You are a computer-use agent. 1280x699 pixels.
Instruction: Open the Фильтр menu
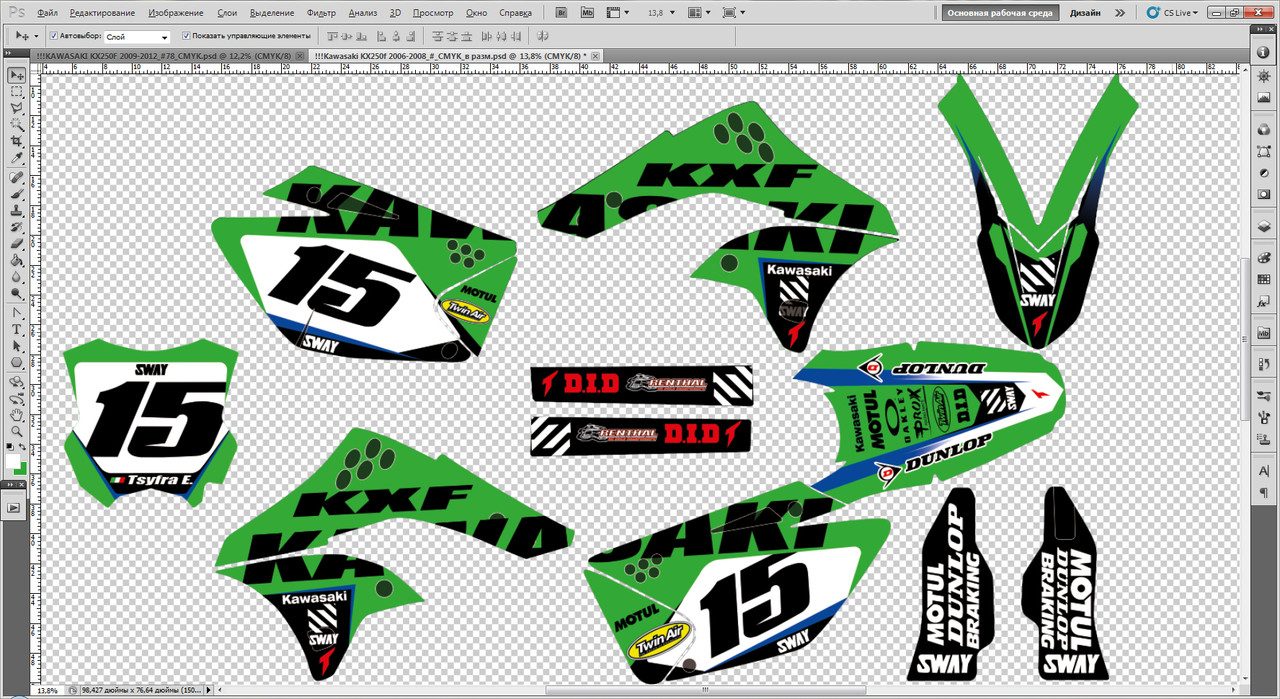(321, 13)
